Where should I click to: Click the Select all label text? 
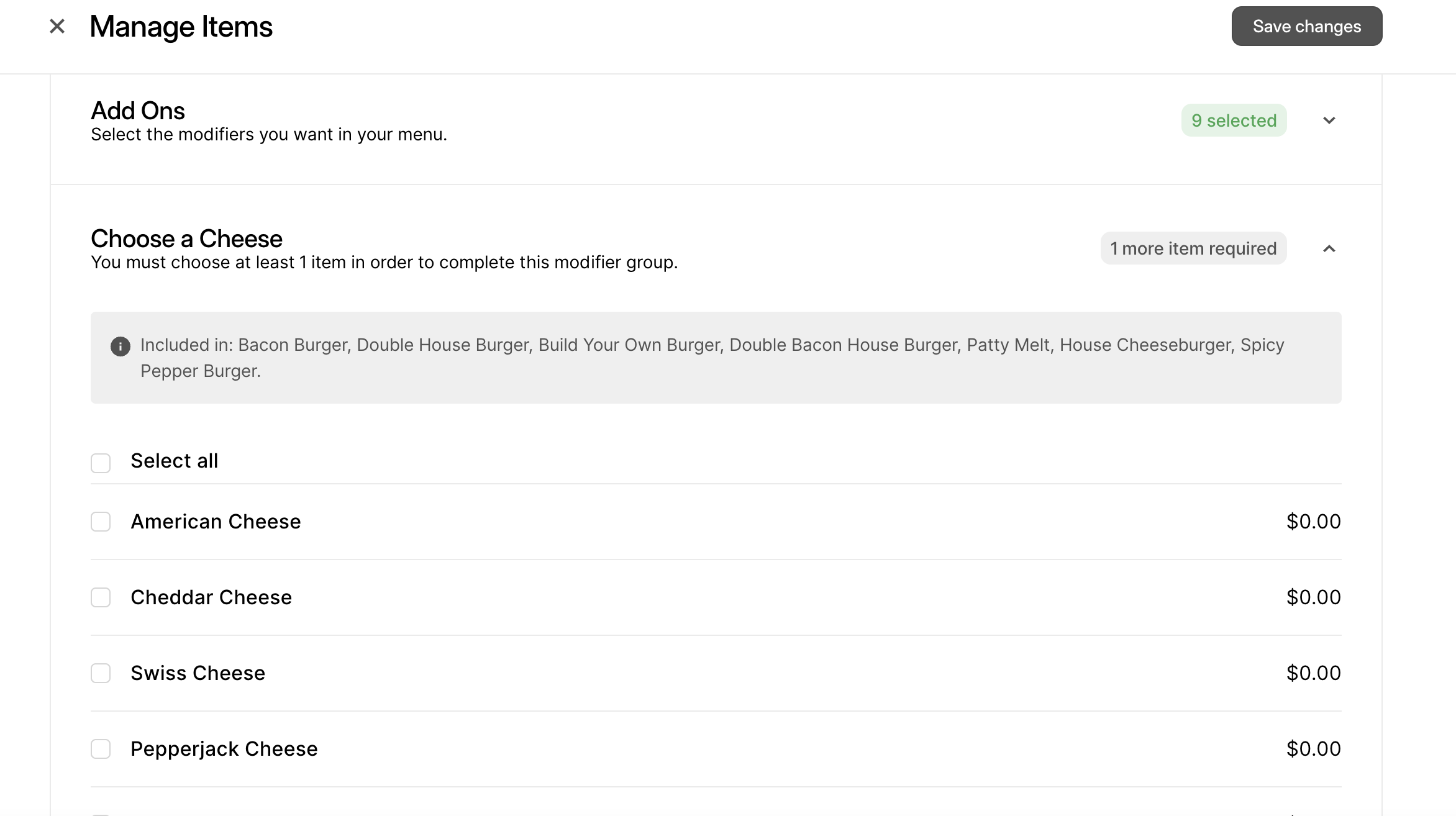pos(174,461)
